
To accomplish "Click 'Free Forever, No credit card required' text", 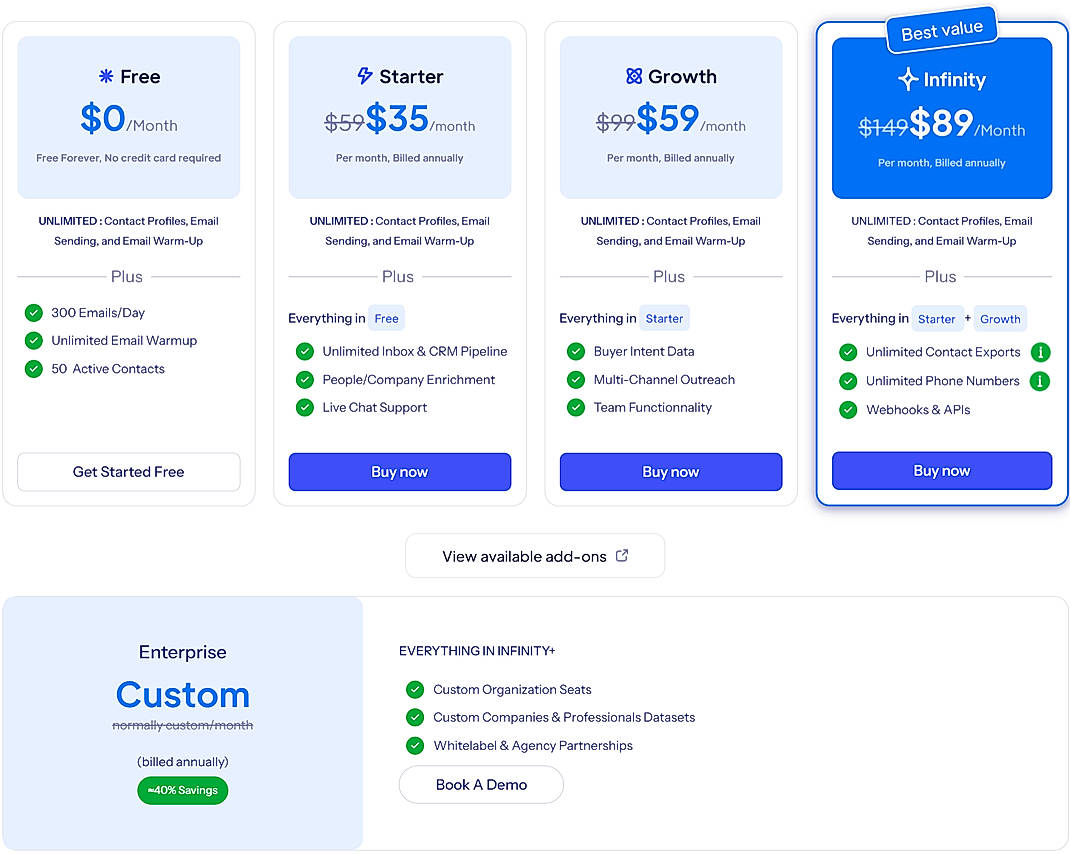I will [128, 158].
